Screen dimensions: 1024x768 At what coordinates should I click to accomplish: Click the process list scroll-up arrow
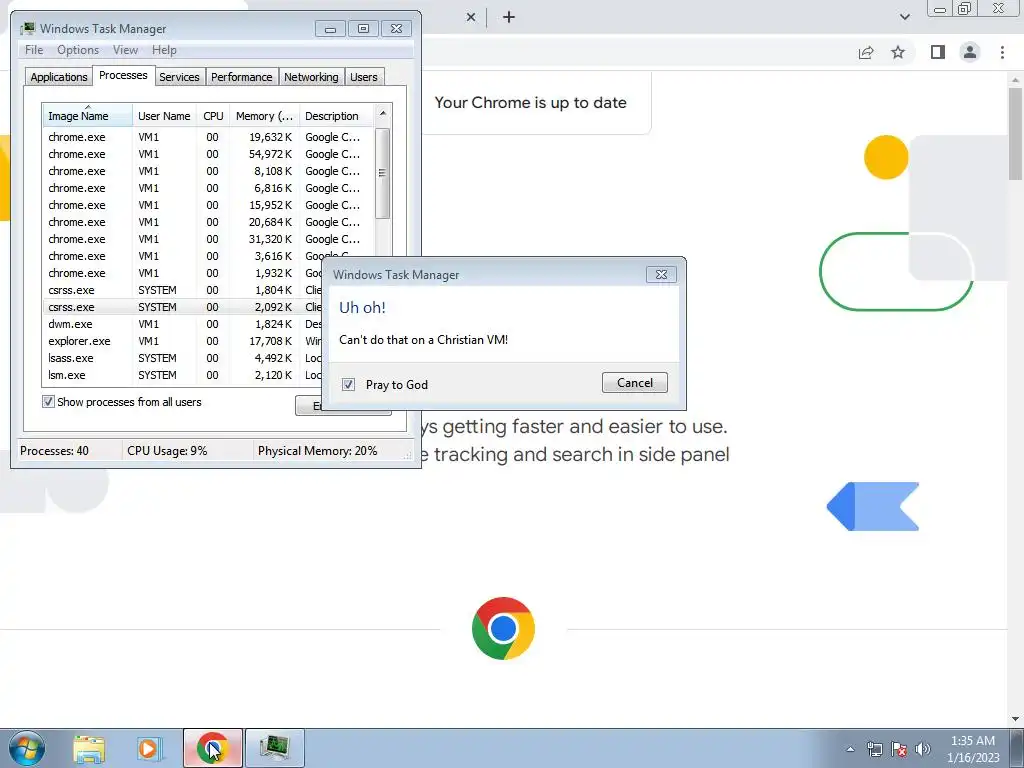point(383,114)
